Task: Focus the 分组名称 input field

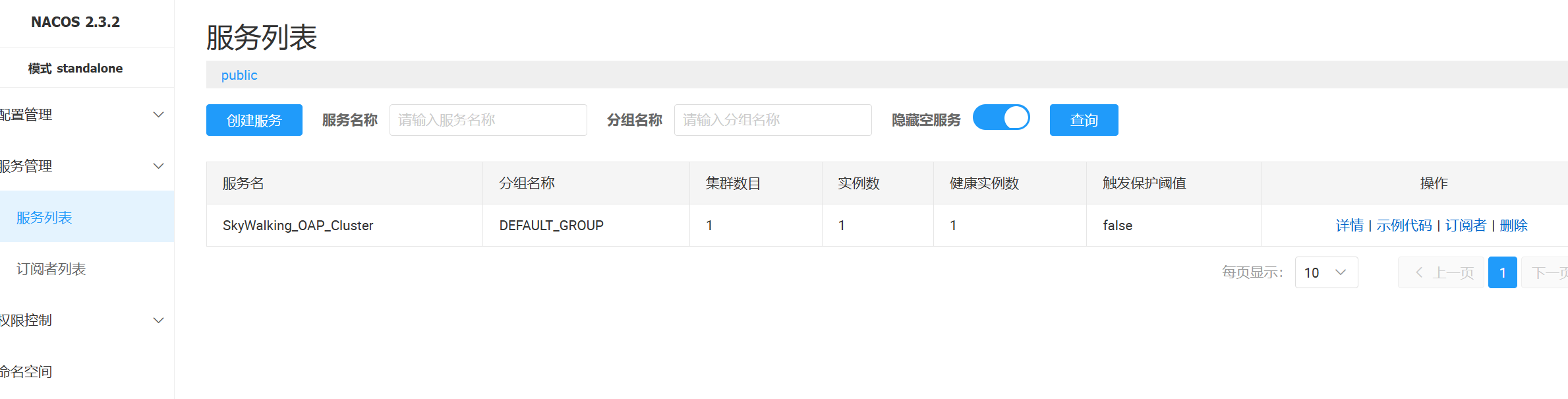Action: click(773, 120)
